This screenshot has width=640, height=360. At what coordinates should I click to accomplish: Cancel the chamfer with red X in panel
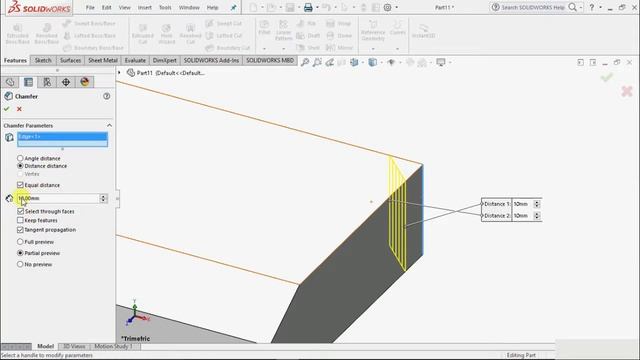(x=19, y=109)
